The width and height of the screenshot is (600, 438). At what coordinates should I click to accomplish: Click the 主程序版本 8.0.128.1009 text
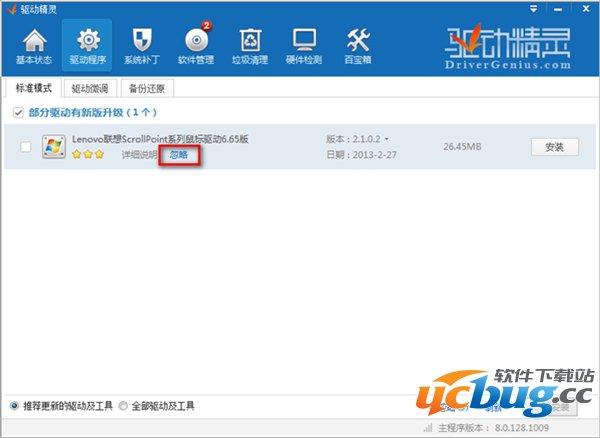(x=494, y=427)
